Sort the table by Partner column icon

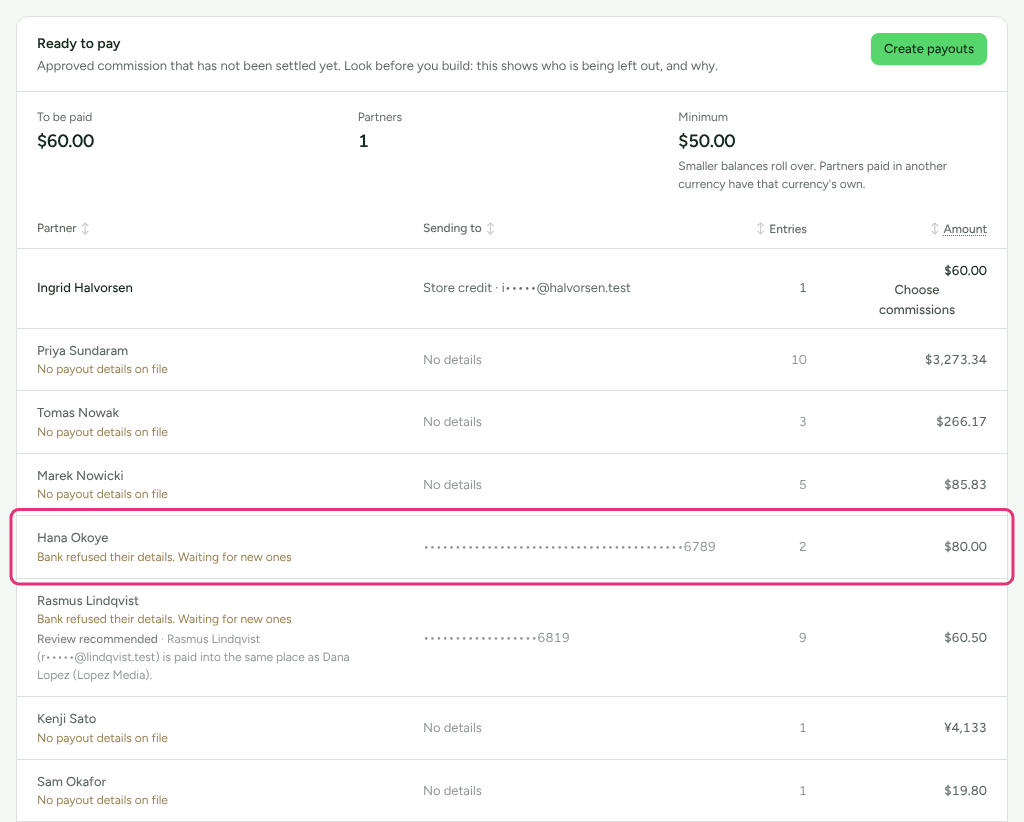pos(85,229)
